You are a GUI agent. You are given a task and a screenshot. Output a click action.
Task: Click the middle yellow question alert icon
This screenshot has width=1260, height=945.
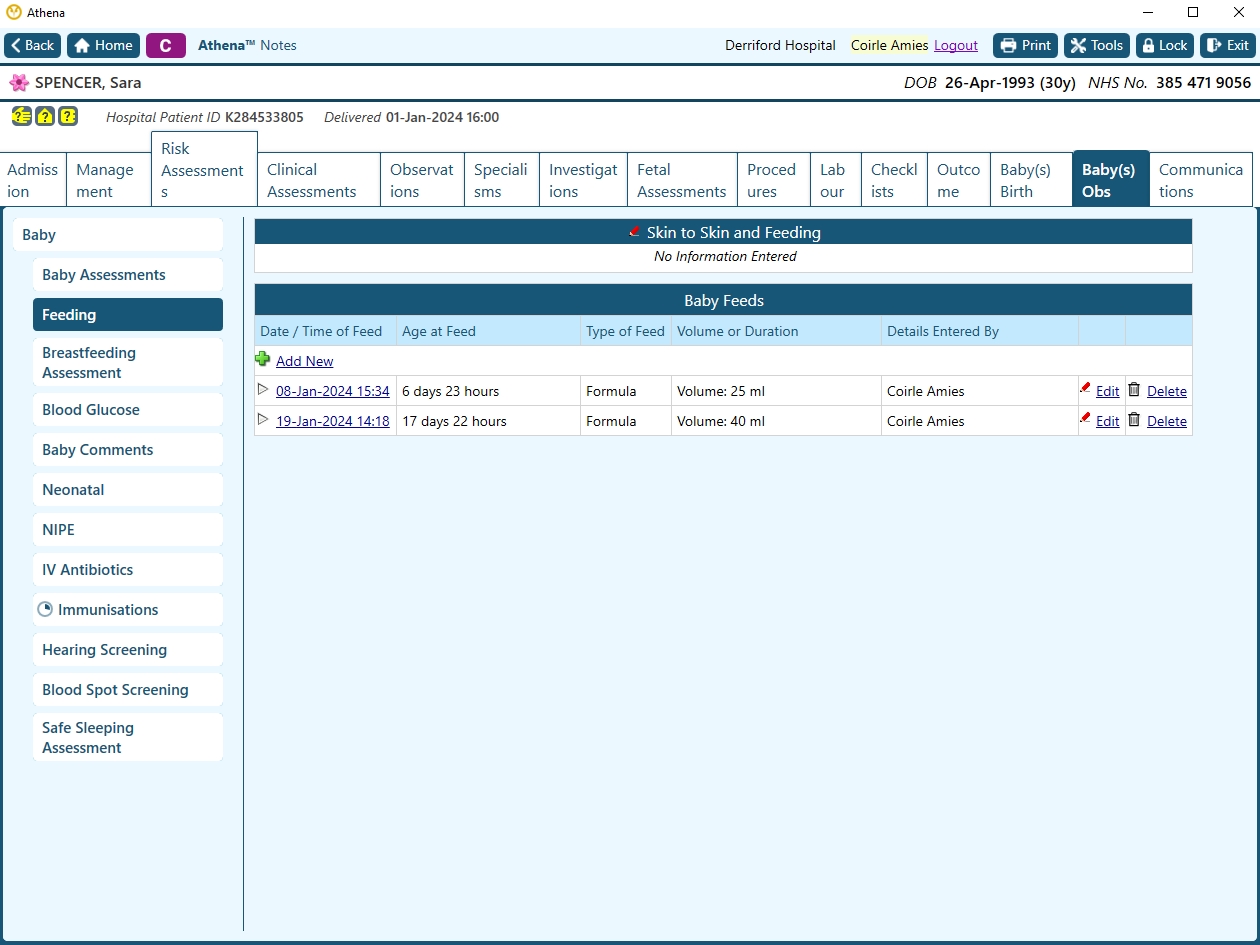point(45,116)
